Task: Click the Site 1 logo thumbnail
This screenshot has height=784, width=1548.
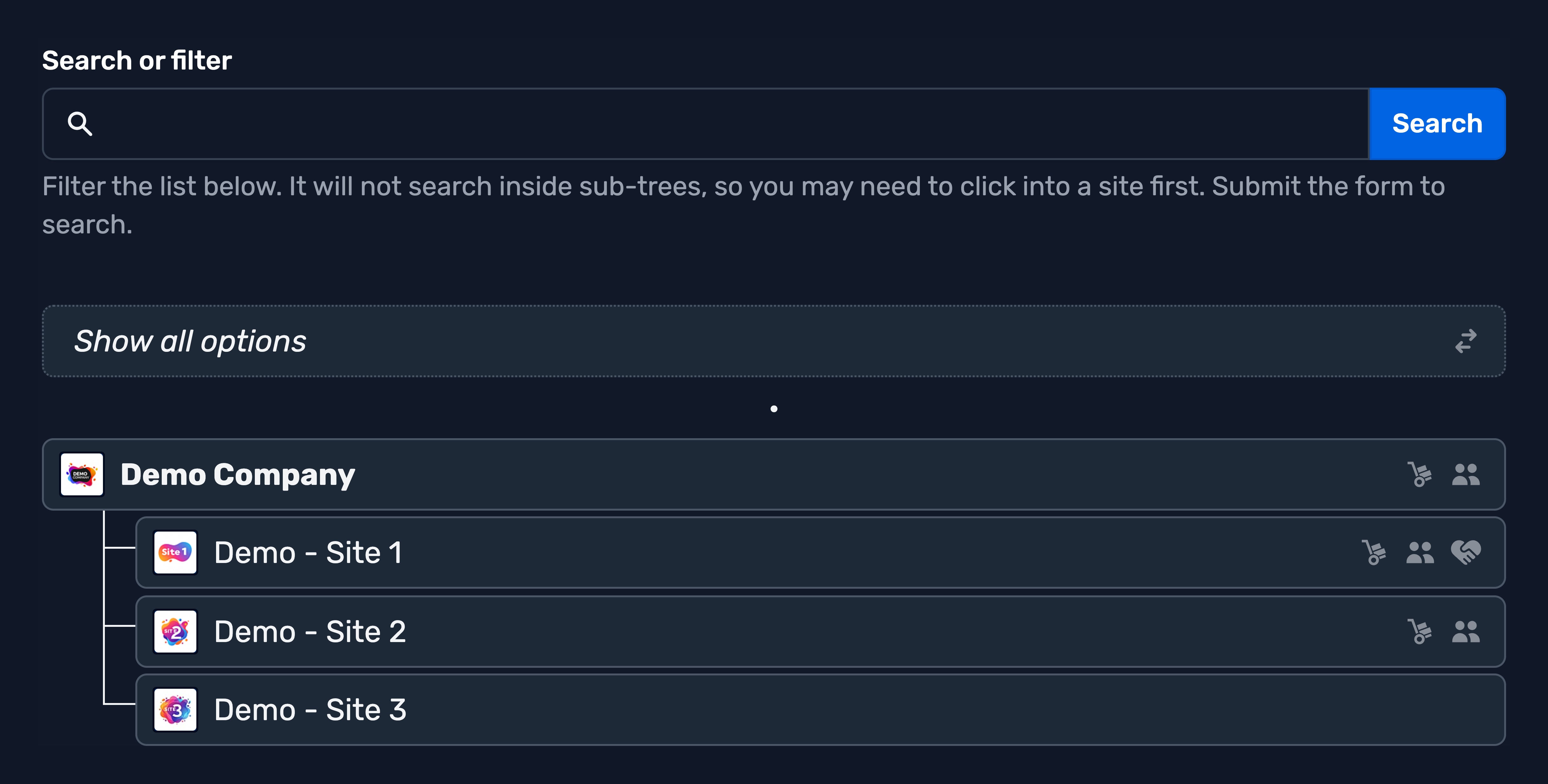Action: pos(175,553)
